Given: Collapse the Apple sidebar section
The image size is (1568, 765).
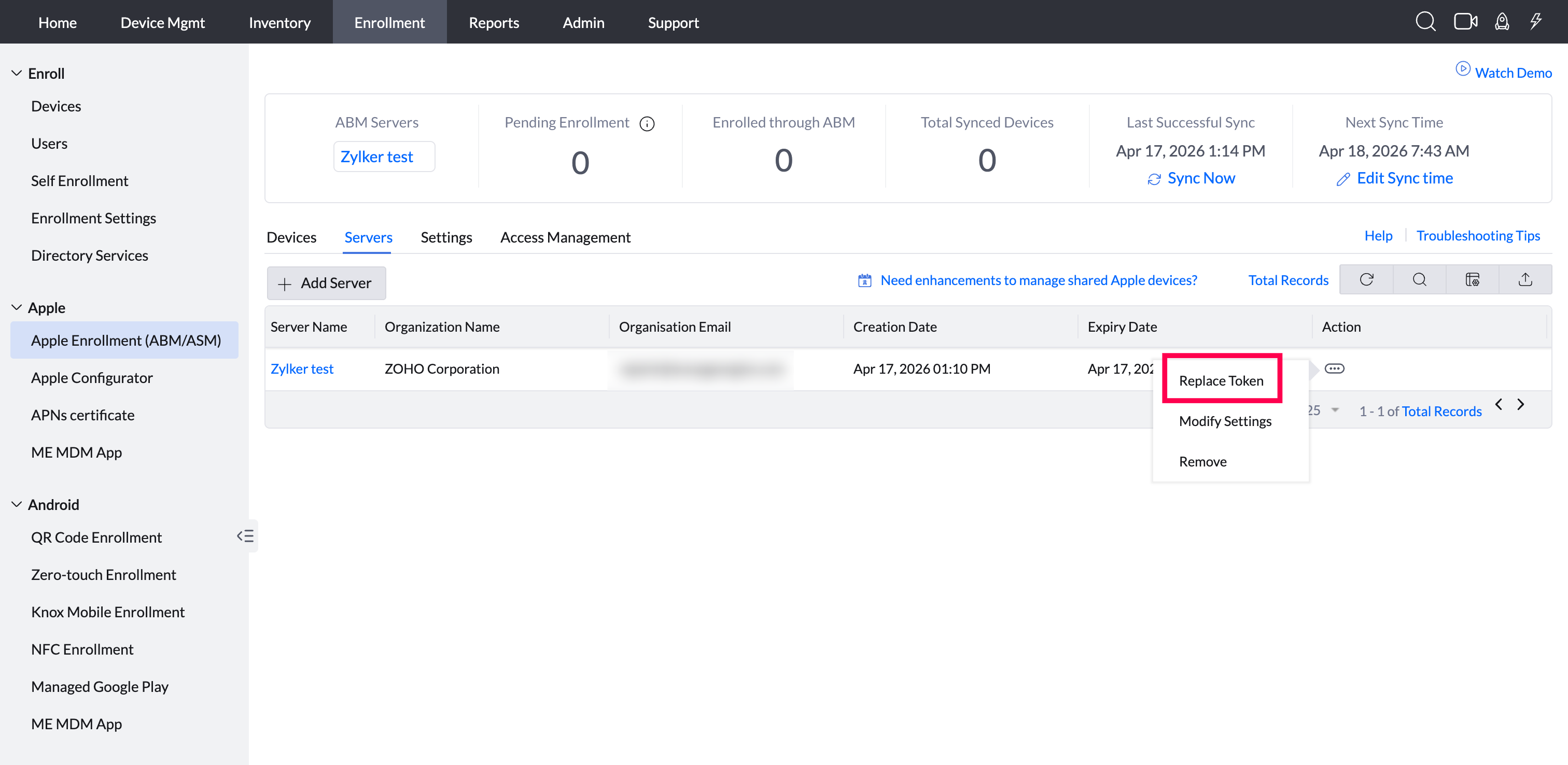Looking at the screenshot, I should click(17, 307).
